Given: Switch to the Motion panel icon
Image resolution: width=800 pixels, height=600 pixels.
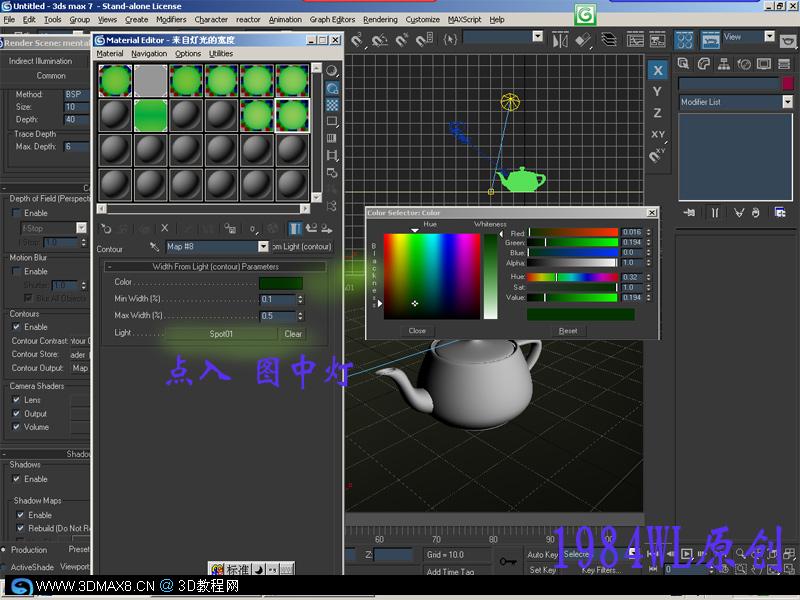Looking at the screenshot, I should (x=744, y=64).
